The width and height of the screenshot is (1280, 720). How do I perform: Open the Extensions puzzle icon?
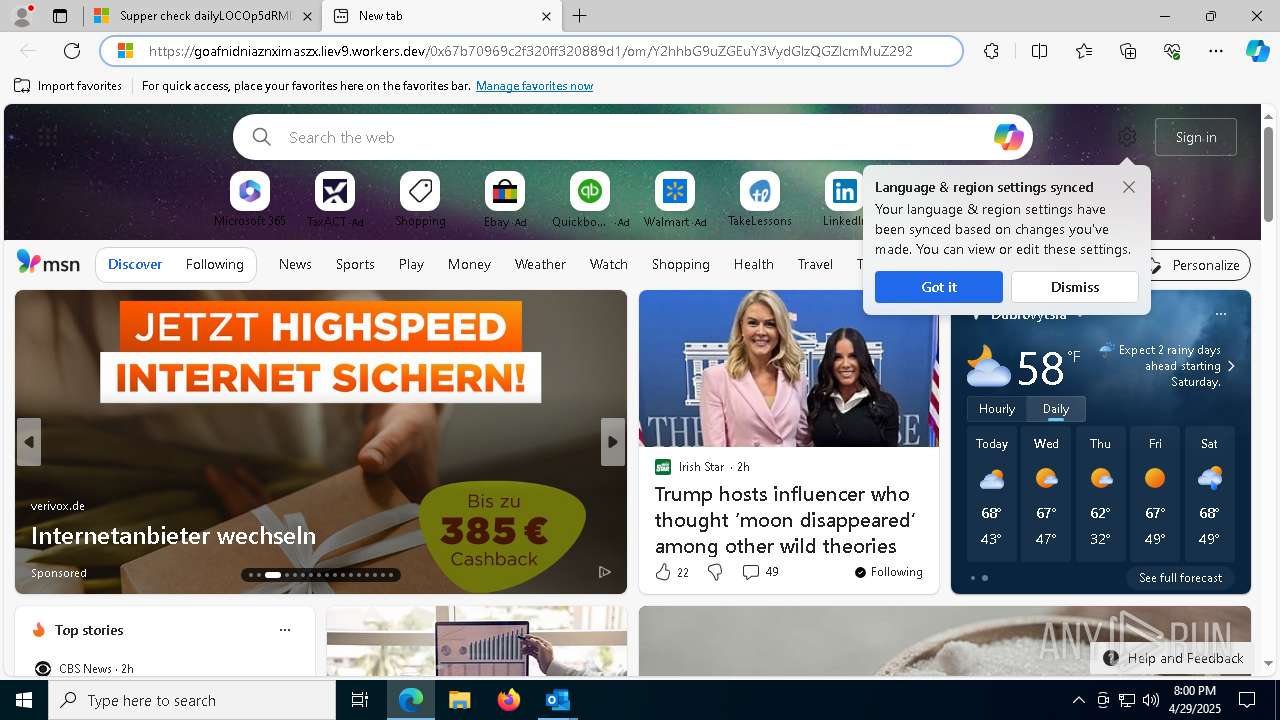click(x=991, y=51)
